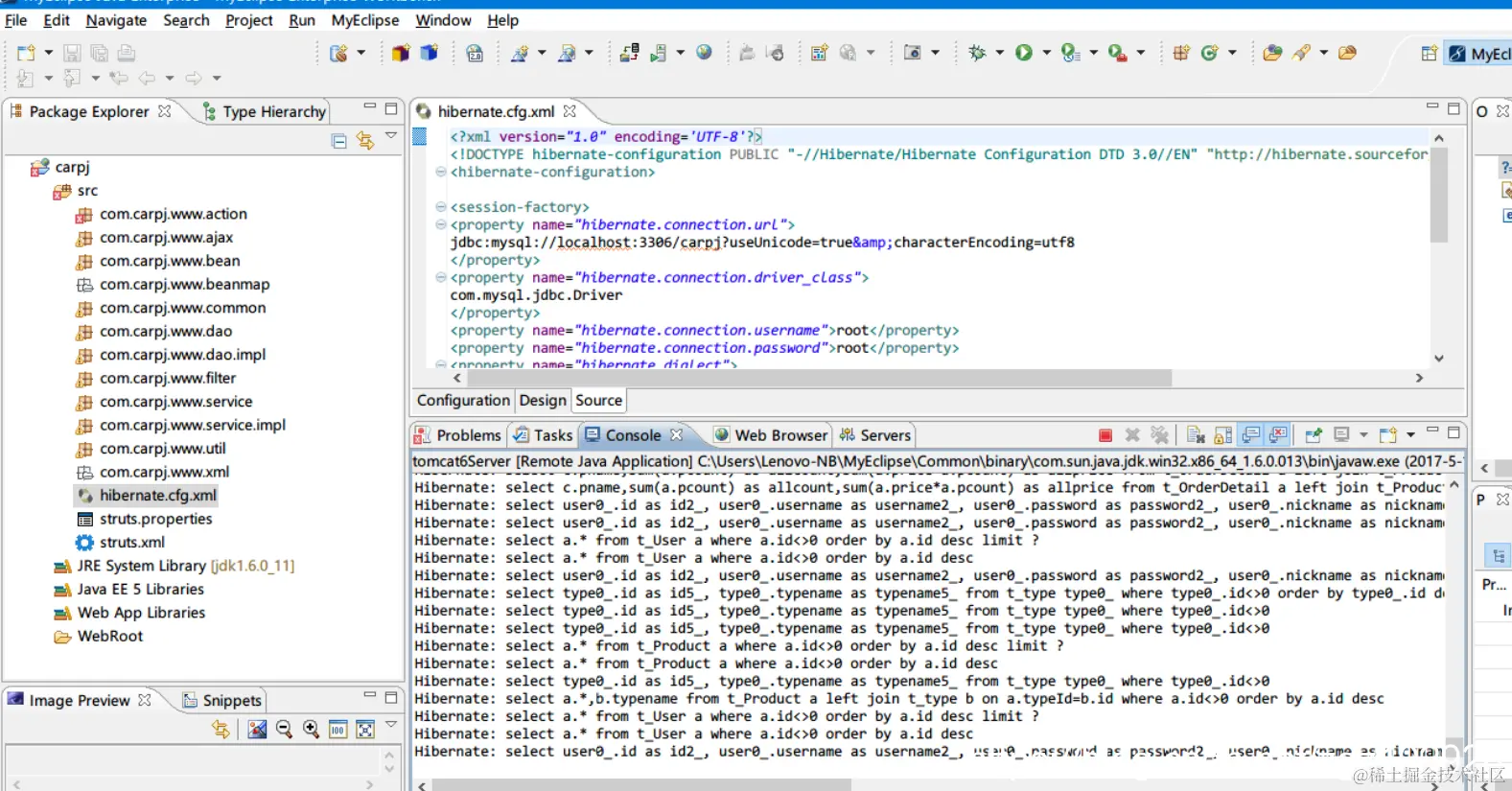Toggle Scroll Lock in Console toolbar
Viewport: 1512px width, 791px height.
tap(1223, 435)
